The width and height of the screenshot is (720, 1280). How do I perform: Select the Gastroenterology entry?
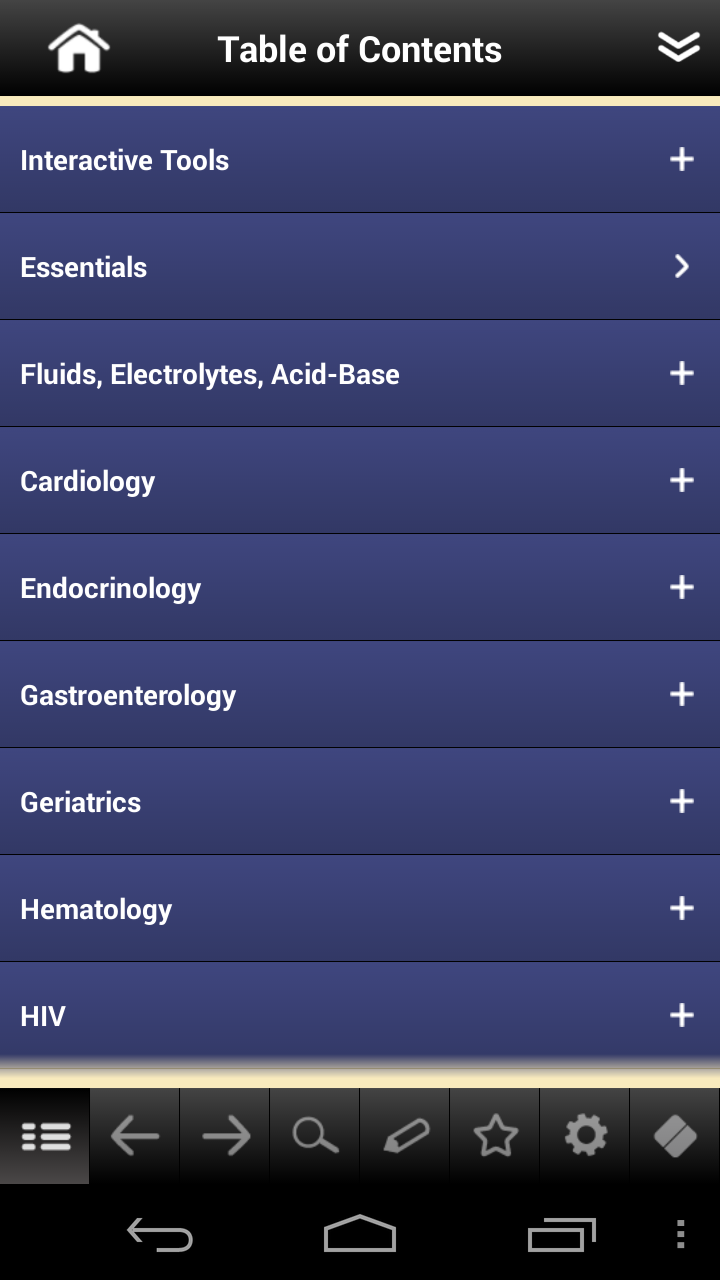click(x=360, y=695)
